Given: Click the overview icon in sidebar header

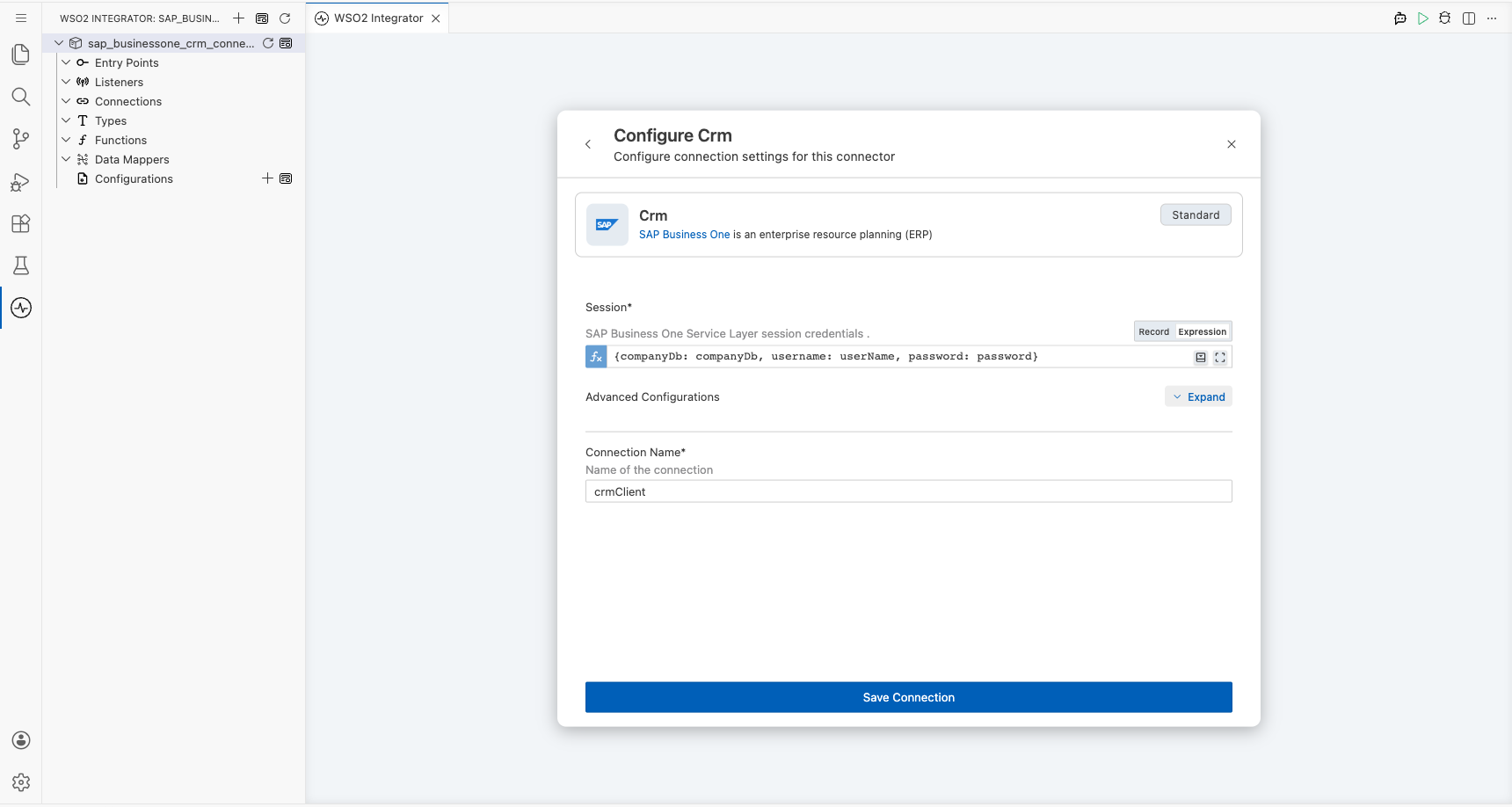Looking at the screenshot, I should [x=262, y=18].
